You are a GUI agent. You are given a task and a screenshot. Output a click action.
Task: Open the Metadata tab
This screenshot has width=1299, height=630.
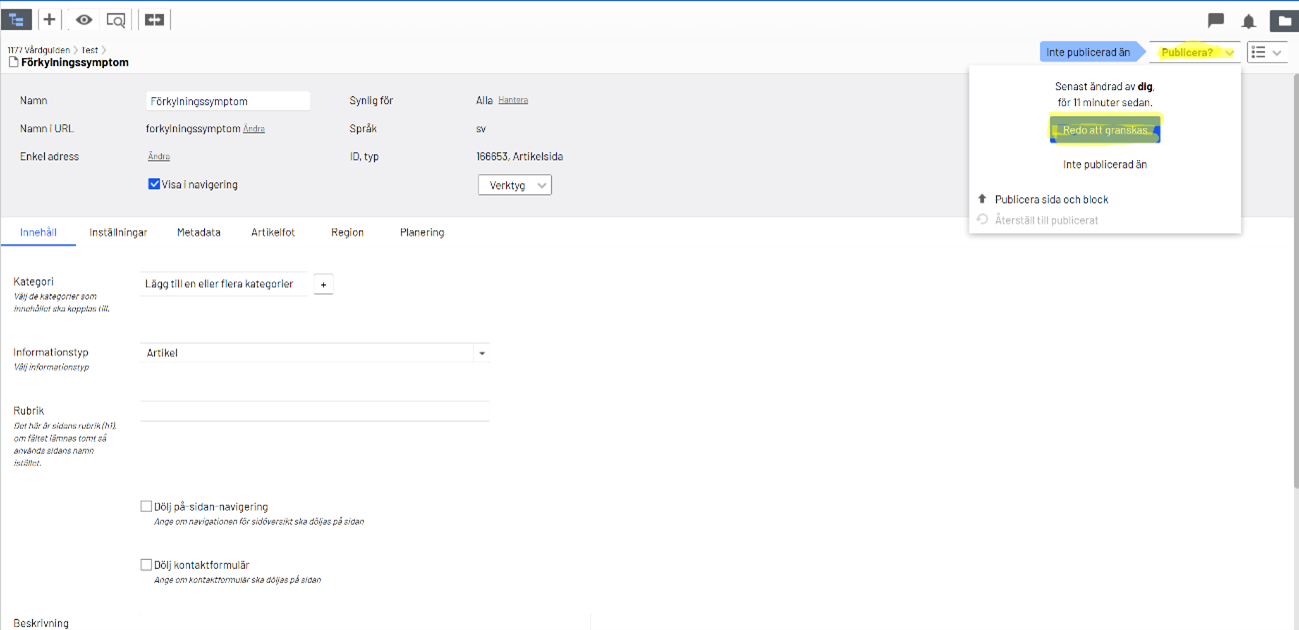199,232
